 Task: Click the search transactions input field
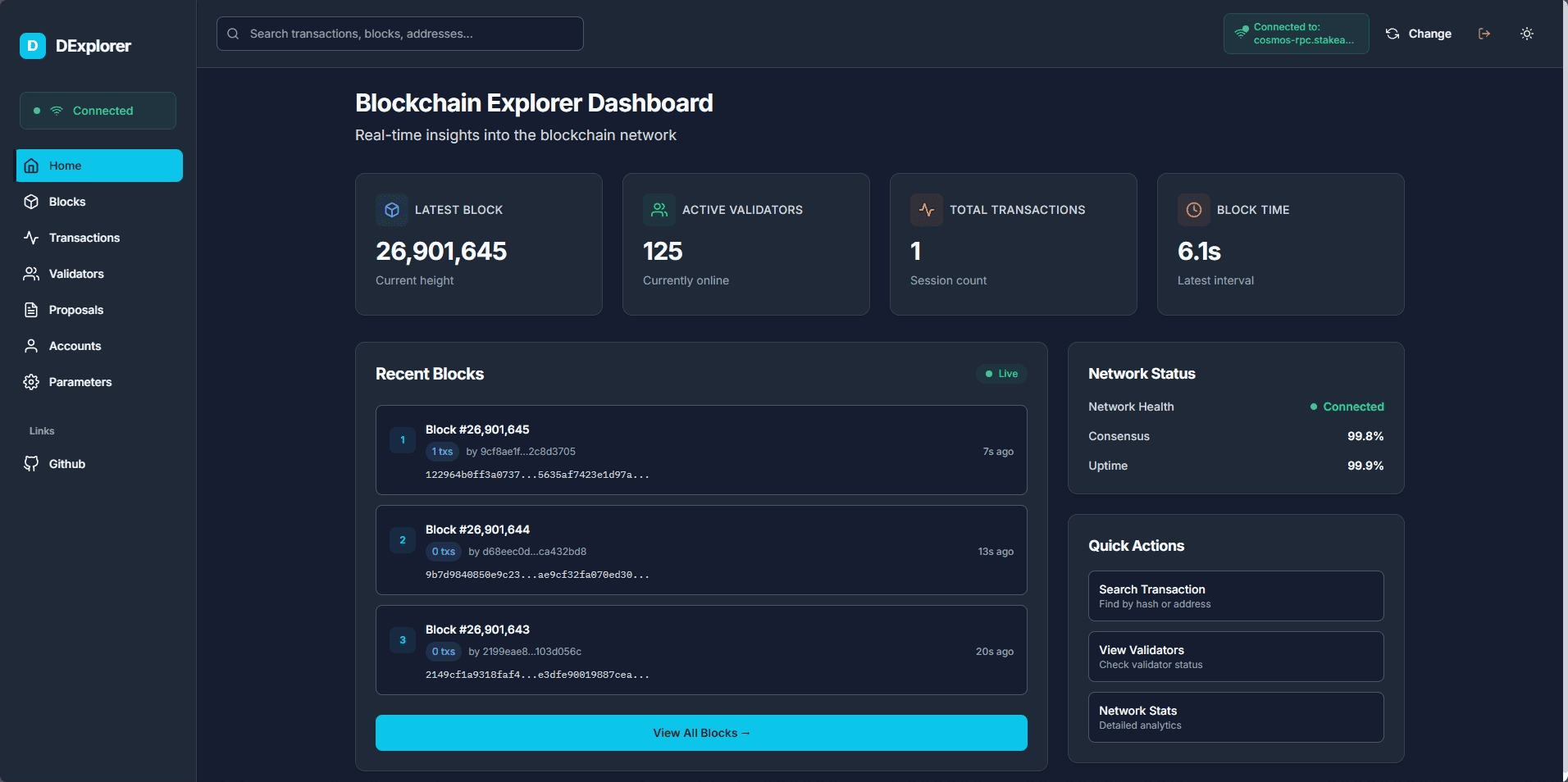click(x=400, y=34)
